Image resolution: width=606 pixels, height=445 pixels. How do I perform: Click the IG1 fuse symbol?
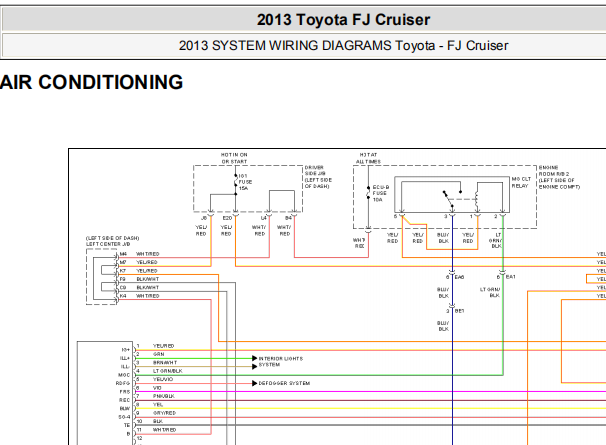[x=235, y=182]
